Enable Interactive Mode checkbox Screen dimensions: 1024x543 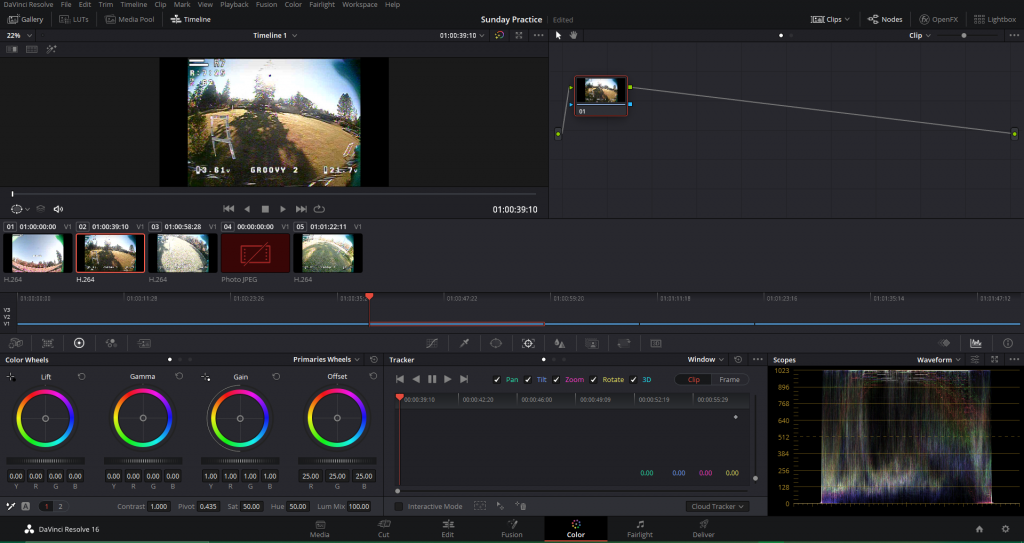pyautogui.click(x=399, y=506)
